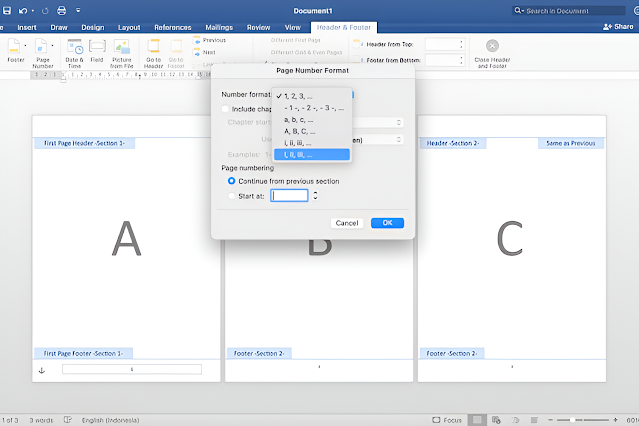The image size is (639, 426).
Task: Adjust the zoom slider in status bar
Action: [x=572, y=420]
